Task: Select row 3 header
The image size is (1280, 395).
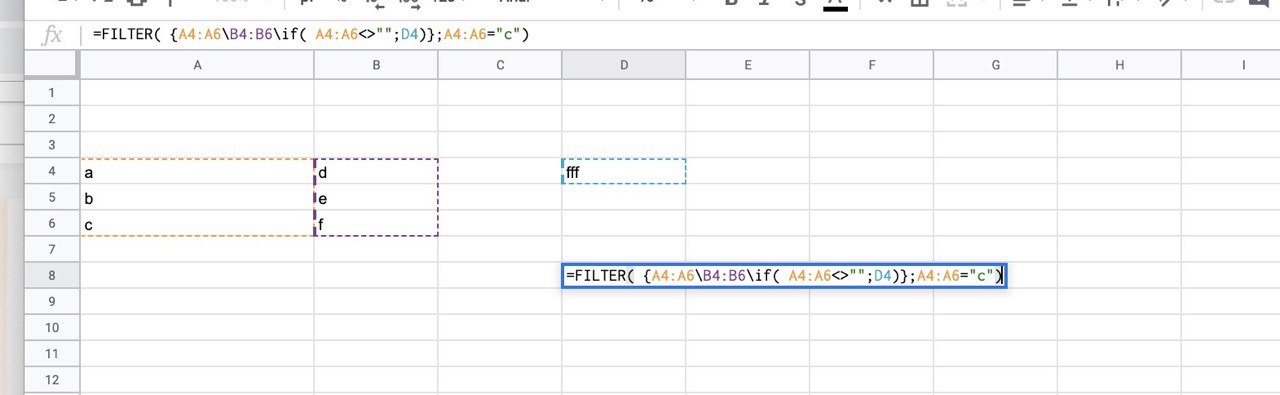Action: pyautogui.click(x=52, y=145)
